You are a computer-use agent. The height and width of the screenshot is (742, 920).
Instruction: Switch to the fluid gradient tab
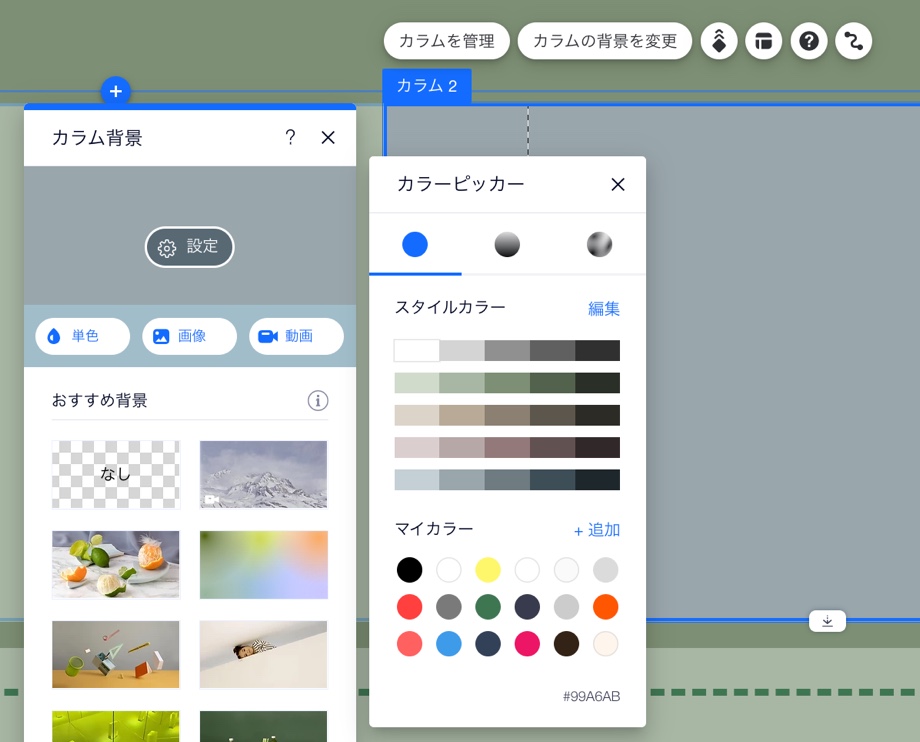(x=599, y=244)
